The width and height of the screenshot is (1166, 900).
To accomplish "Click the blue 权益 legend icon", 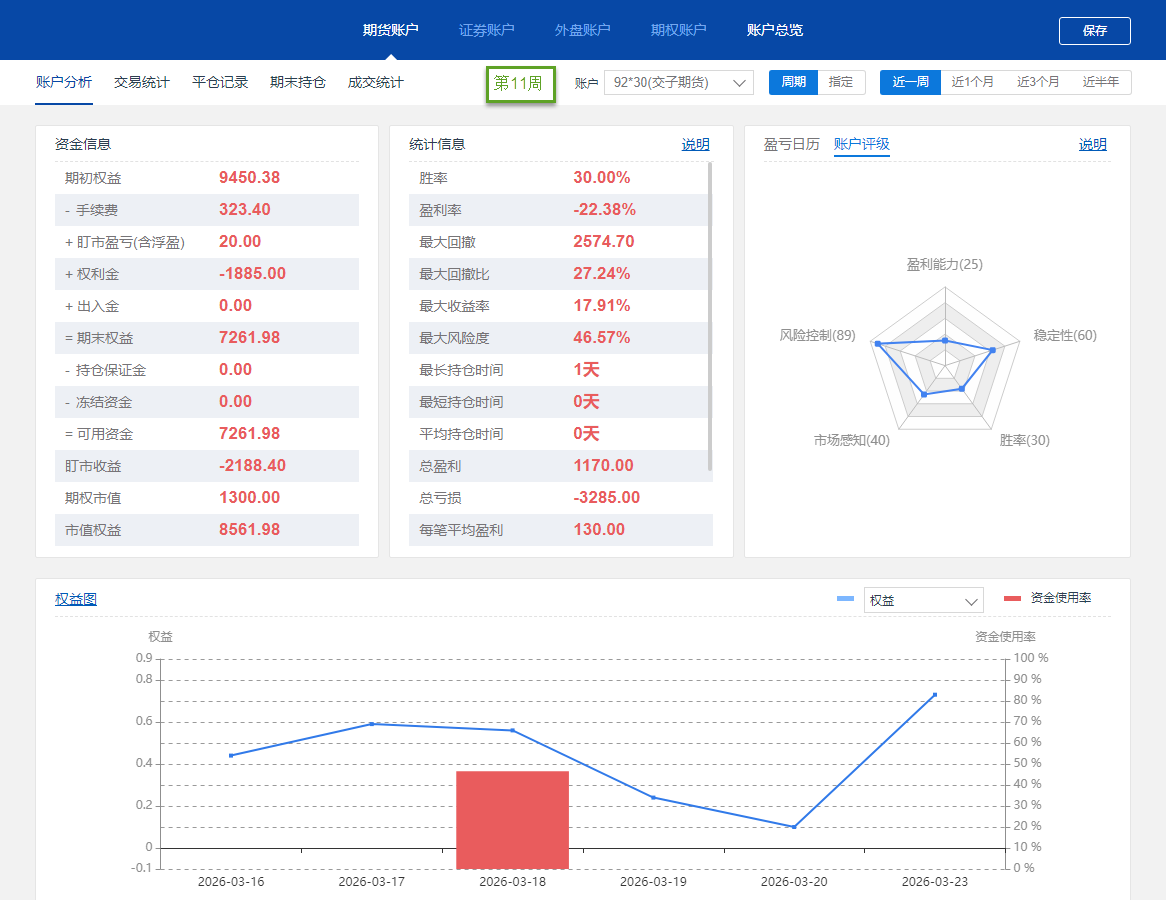I will point(845,599).
